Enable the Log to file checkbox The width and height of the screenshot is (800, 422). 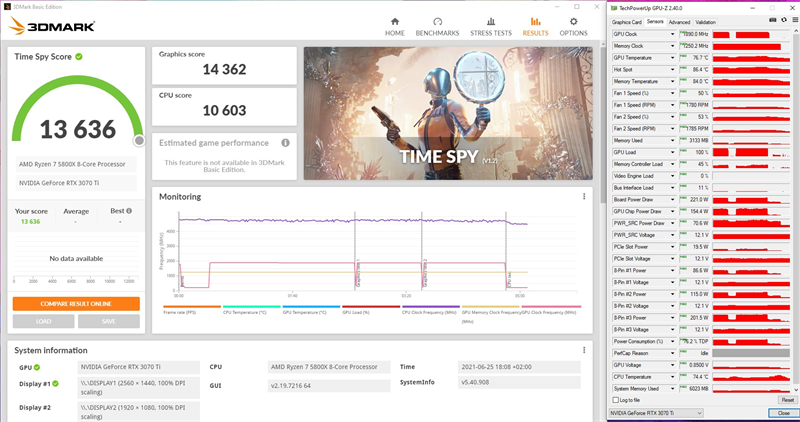pyautogui.click(x=616, y=399)
